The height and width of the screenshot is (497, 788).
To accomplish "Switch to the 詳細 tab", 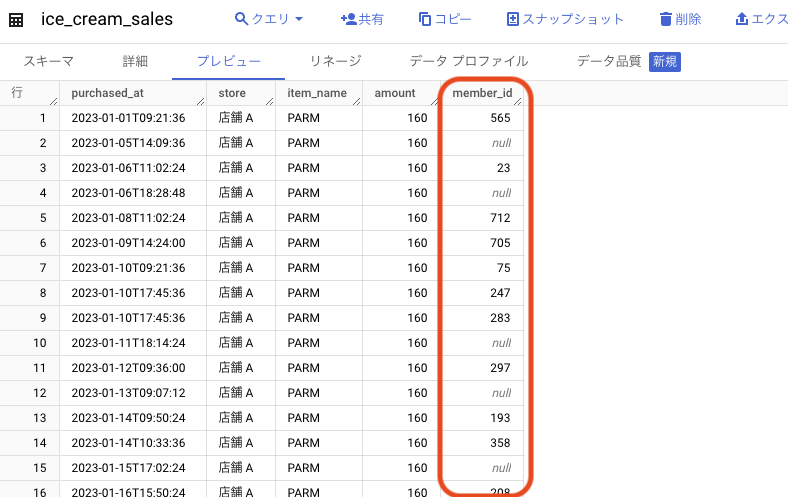I will click(x=135, y=61).
